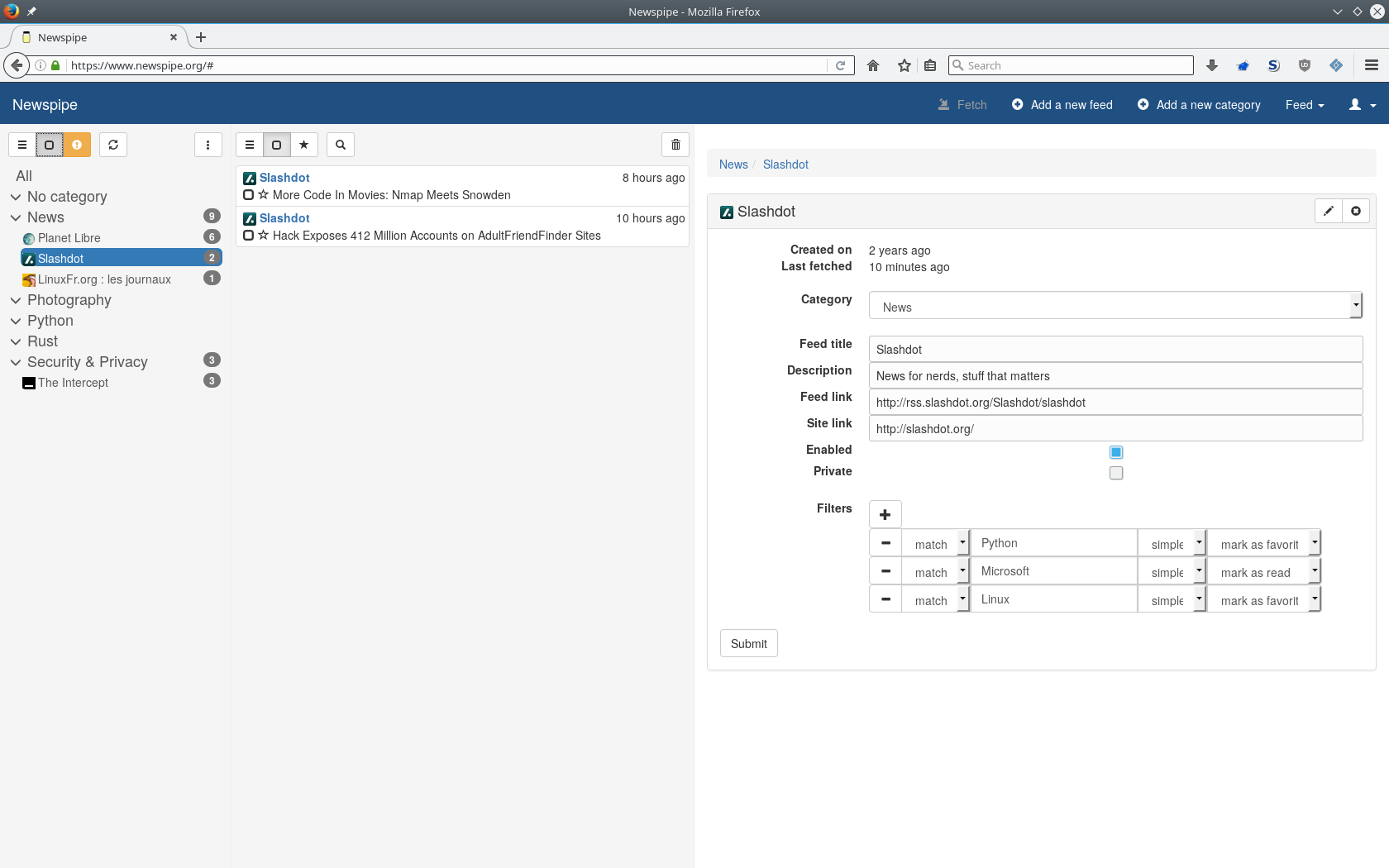Image resolution: width=1389 pixels, height=868 pixels.
Task: Open article search
Action: pyautogui.click(x=341, y=145)
